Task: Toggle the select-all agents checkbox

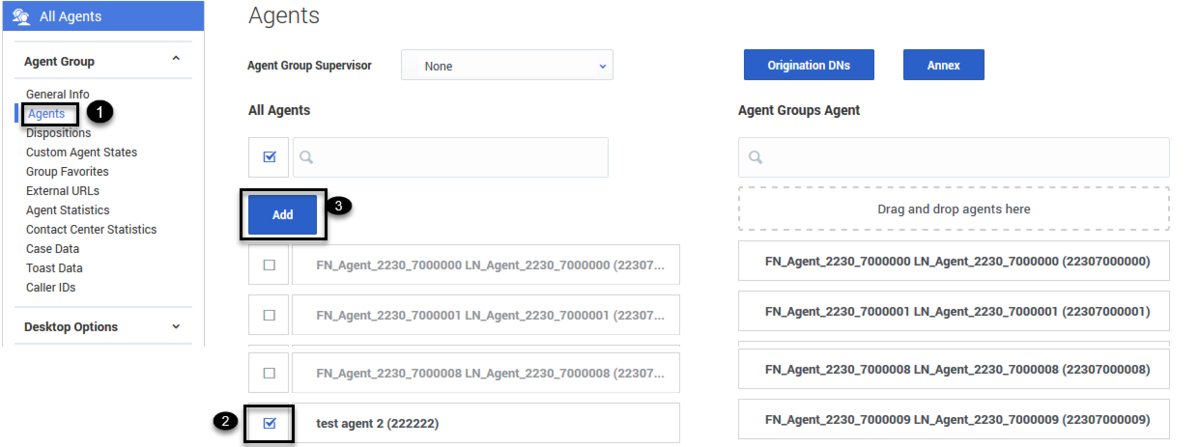Action: (269, 157)
